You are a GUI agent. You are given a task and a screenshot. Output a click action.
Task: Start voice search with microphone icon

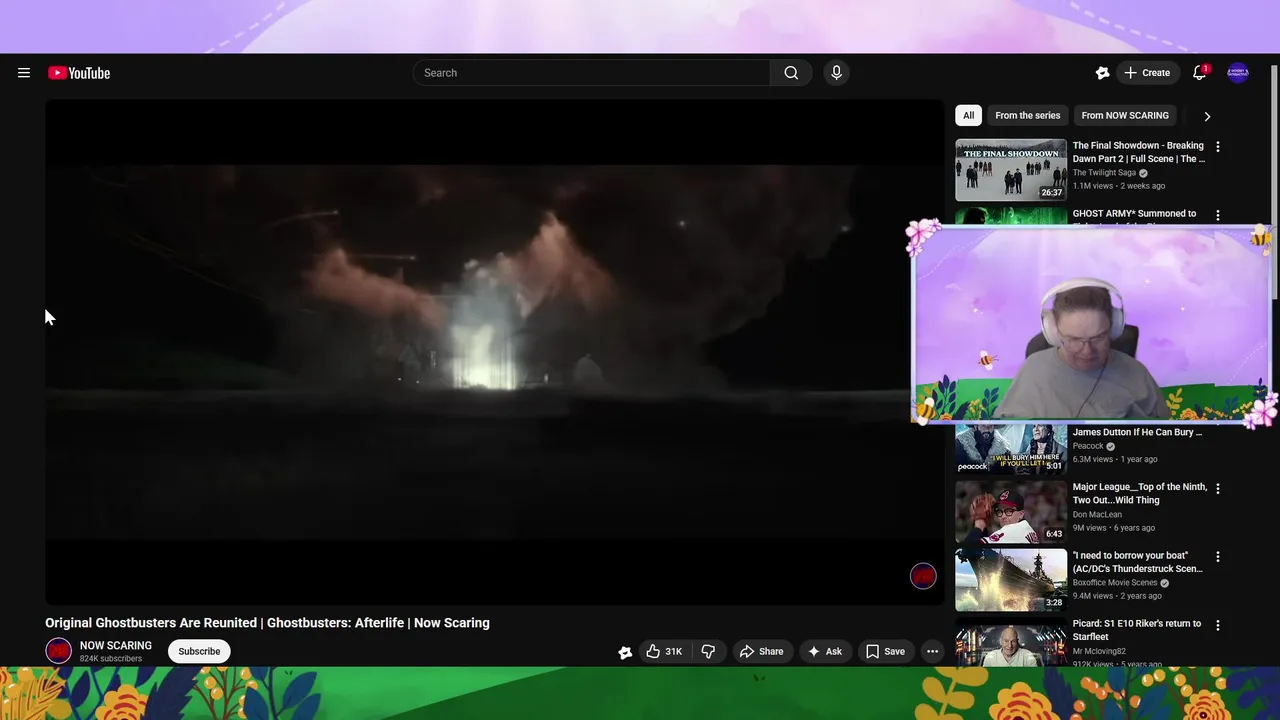point(837,73)
